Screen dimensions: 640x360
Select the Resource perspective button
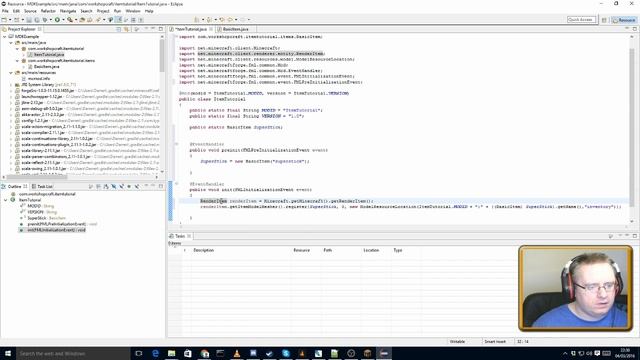coord(624,20)
